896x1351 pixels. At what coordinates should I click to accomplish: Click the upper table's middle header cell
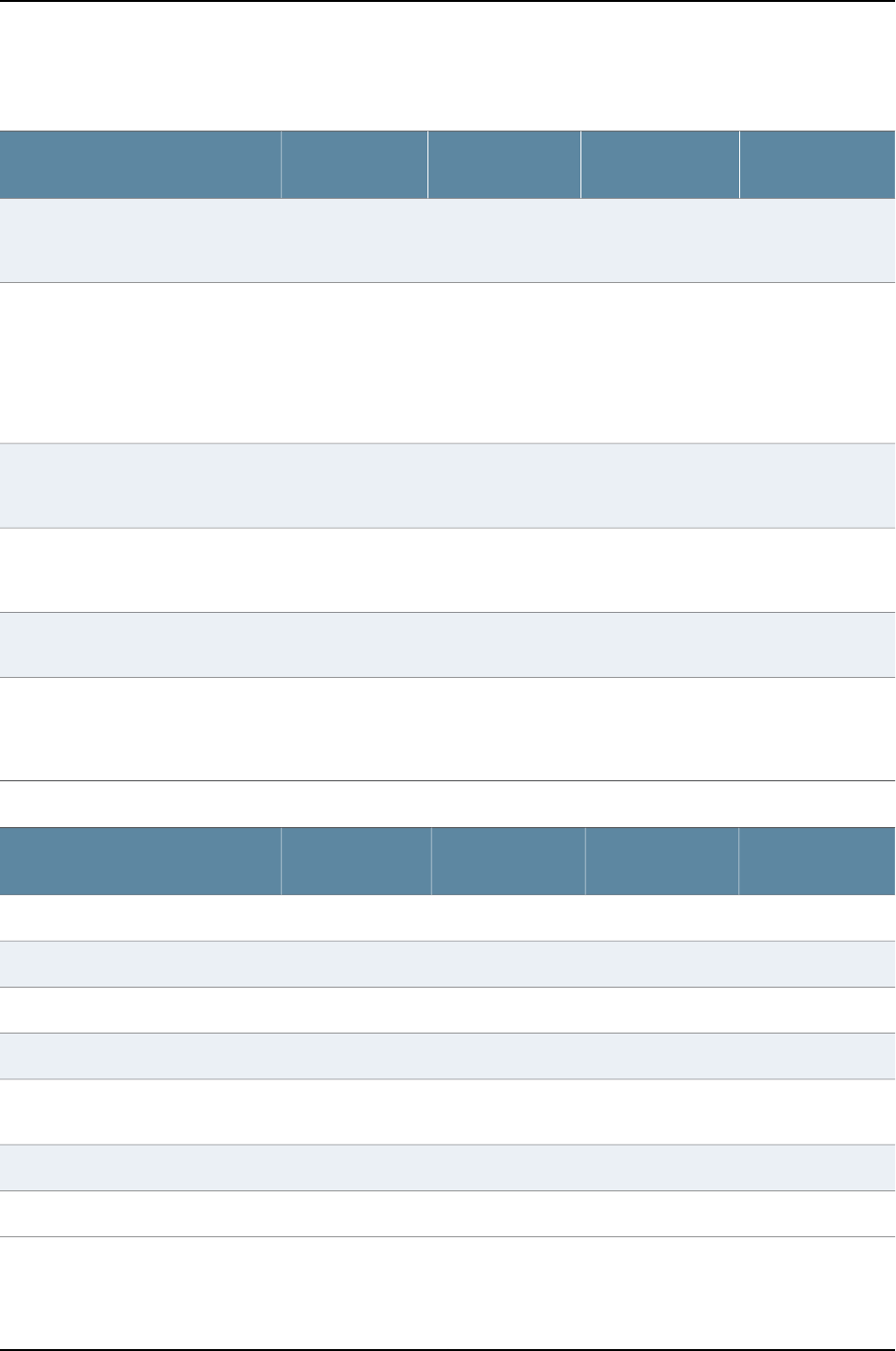point(504,164)
